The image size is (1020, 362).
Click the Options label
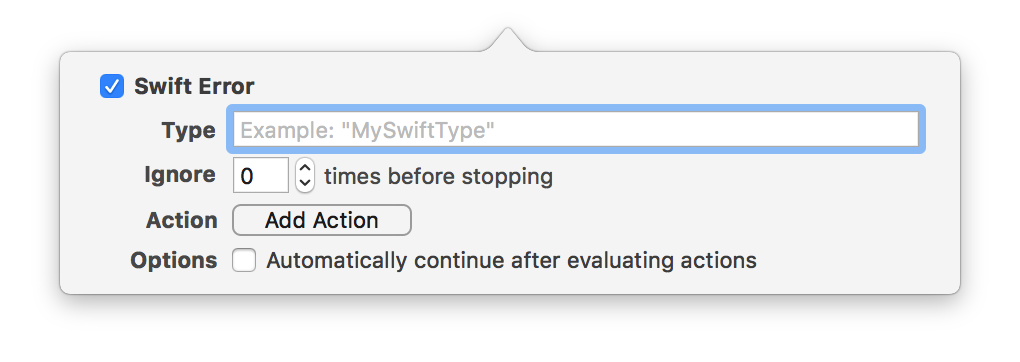pos(174,260)
